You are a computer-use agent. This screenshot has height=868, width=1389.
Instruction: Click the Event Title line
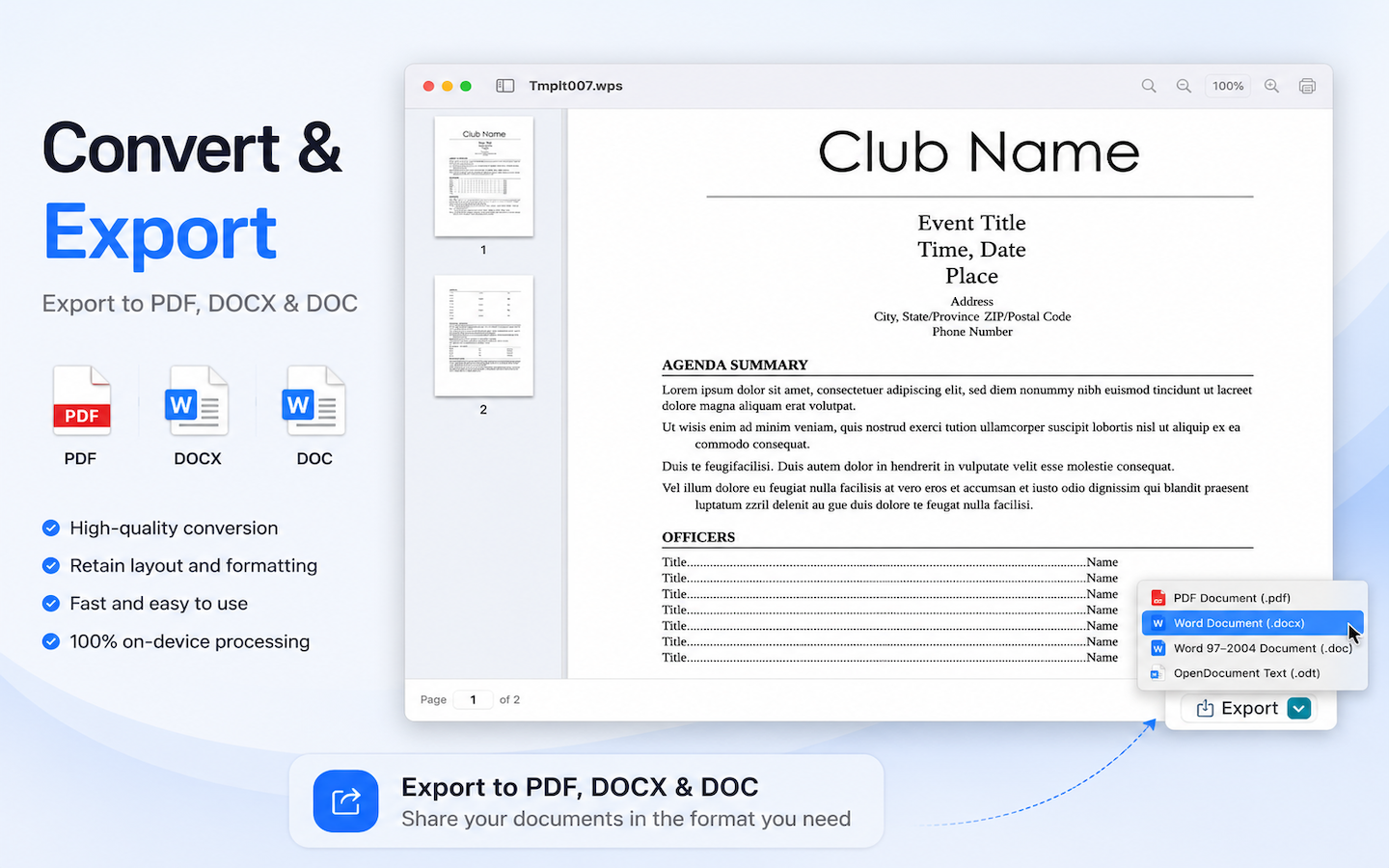click(x=971, y=223)
